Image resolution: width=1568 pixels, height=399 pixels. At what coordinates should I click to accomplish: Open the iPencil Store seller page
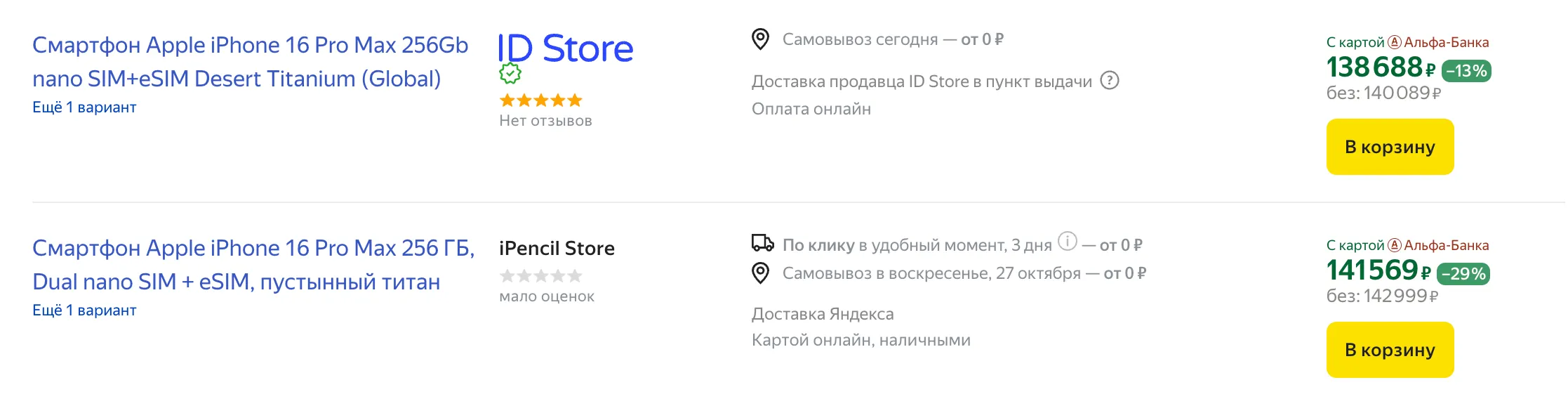tap(557, 249)
